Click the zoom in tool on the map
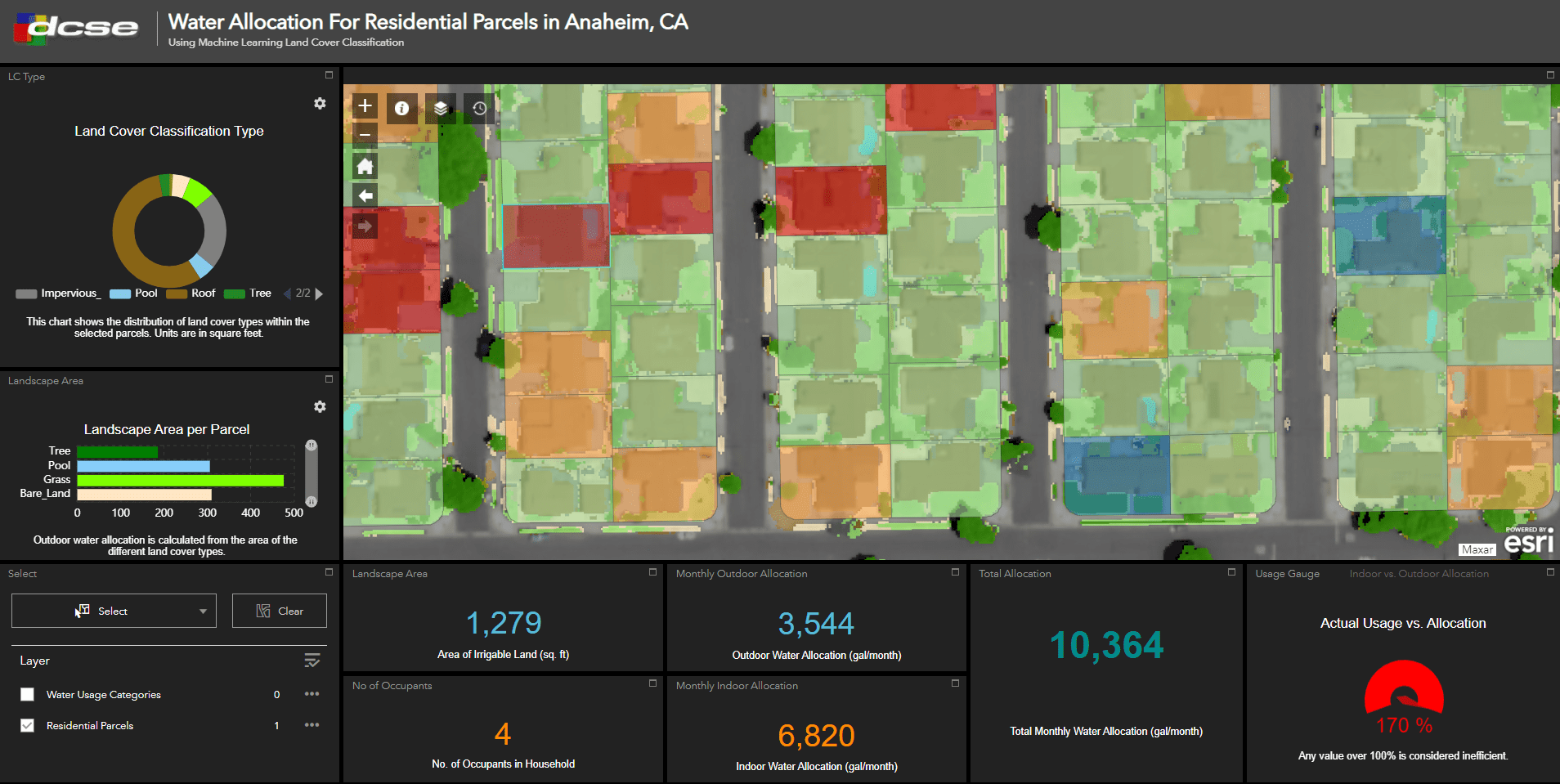 click(364, 106)
